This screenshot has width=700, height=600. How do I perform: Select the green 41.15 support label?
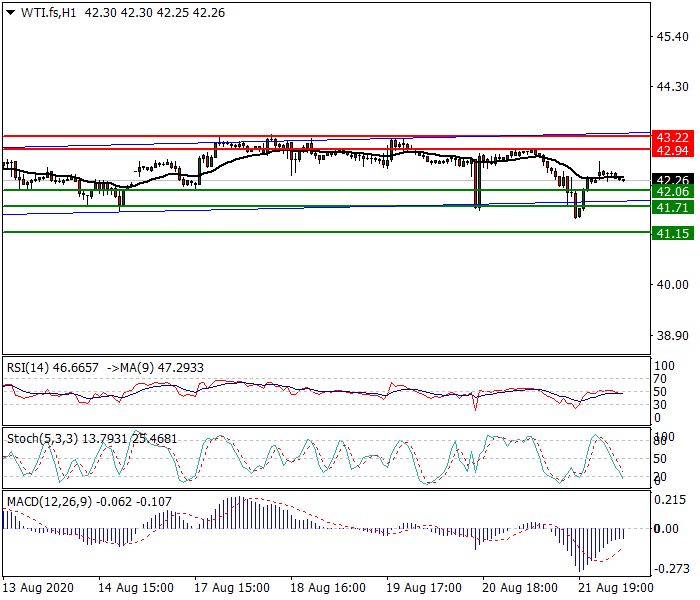(670, 233)
